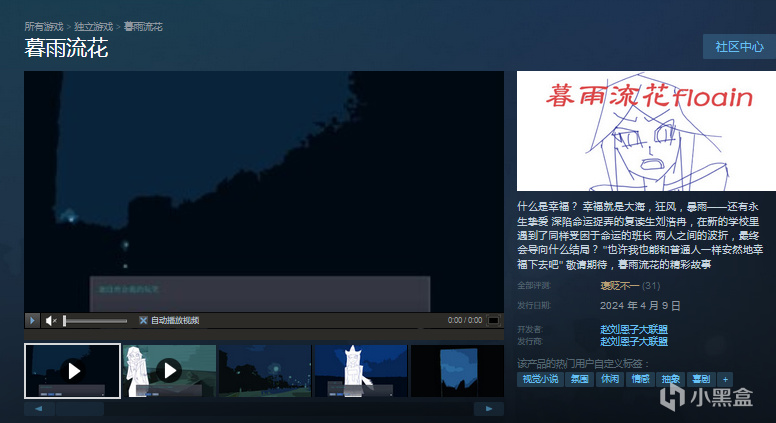Viewport: 776px width, 423px height.
Task: Go to 所有游戏 breadcrumb
Action: 44,27
